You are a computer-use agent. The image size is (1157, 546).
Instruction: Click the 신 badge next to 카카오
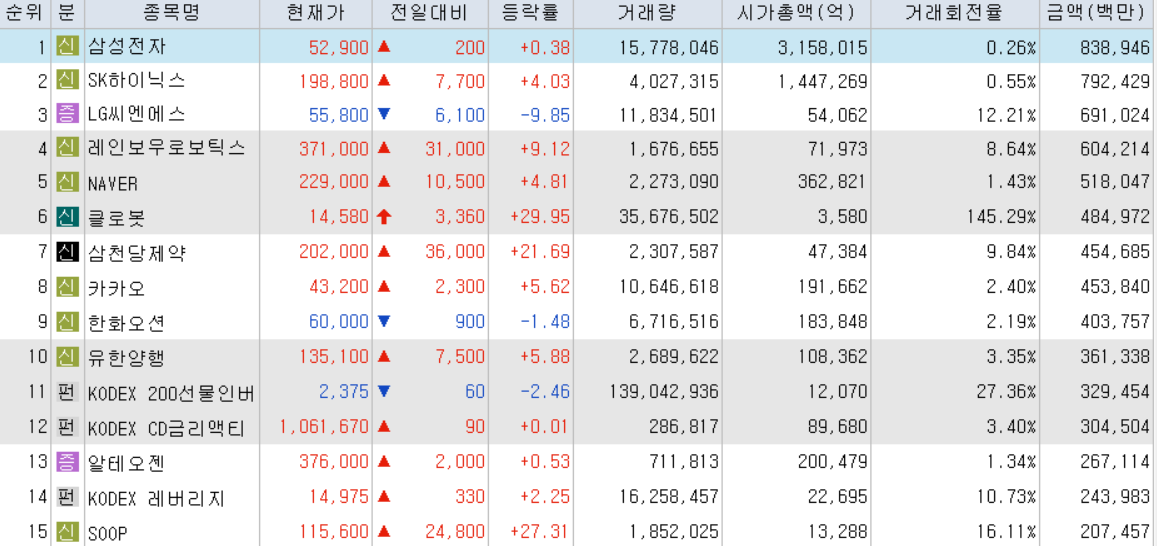66,286
